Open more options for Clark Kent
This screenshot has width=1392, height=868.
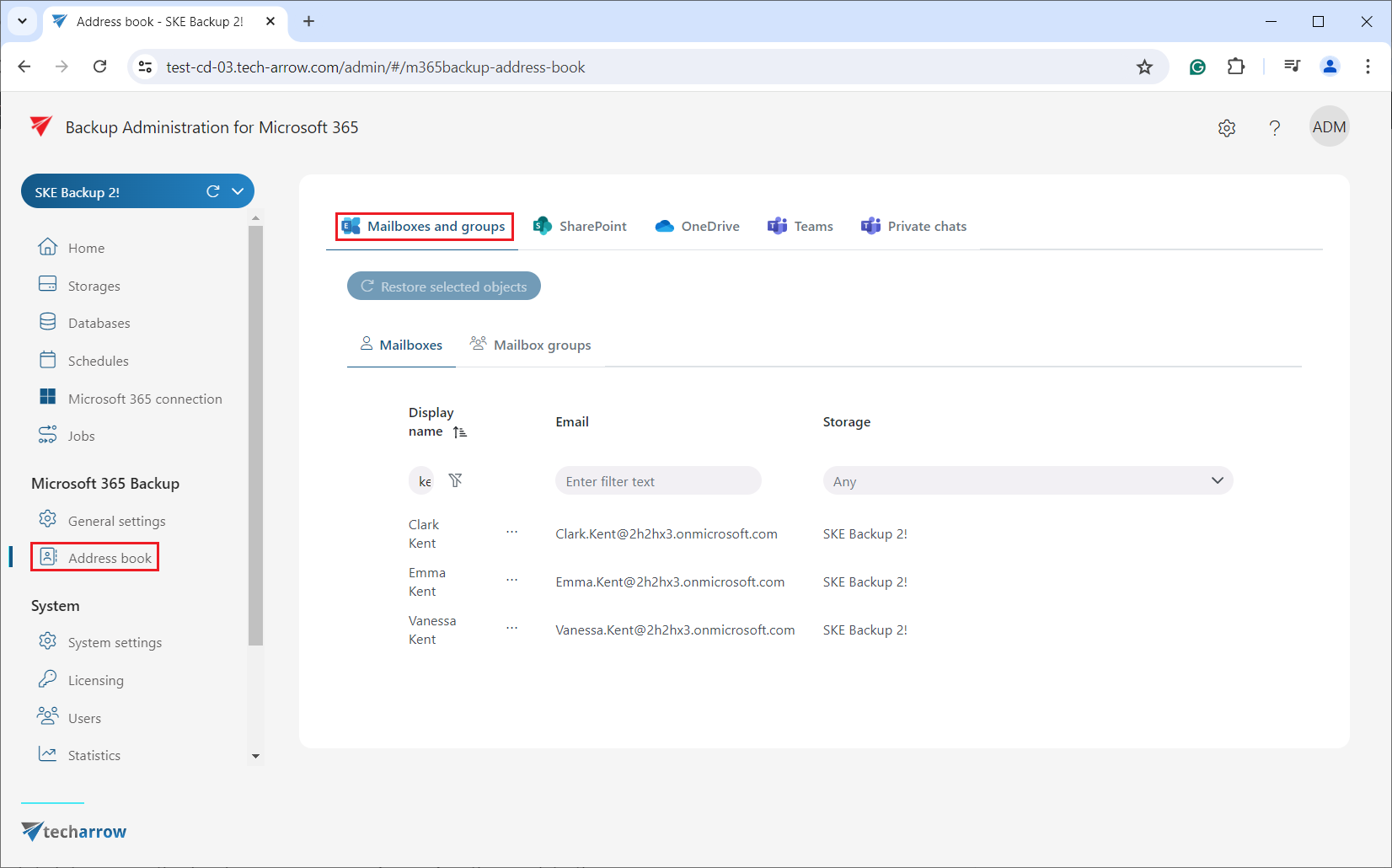(511, 533)
